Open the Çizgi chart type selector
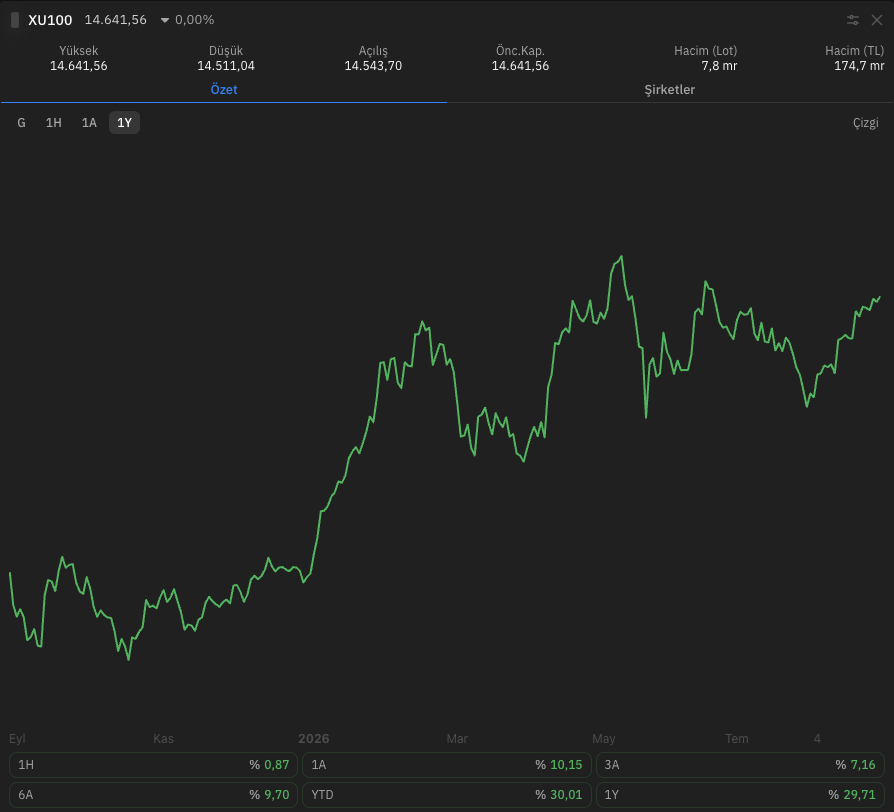The width and height of the screenshot is (894, 812). tap(865, 123)
